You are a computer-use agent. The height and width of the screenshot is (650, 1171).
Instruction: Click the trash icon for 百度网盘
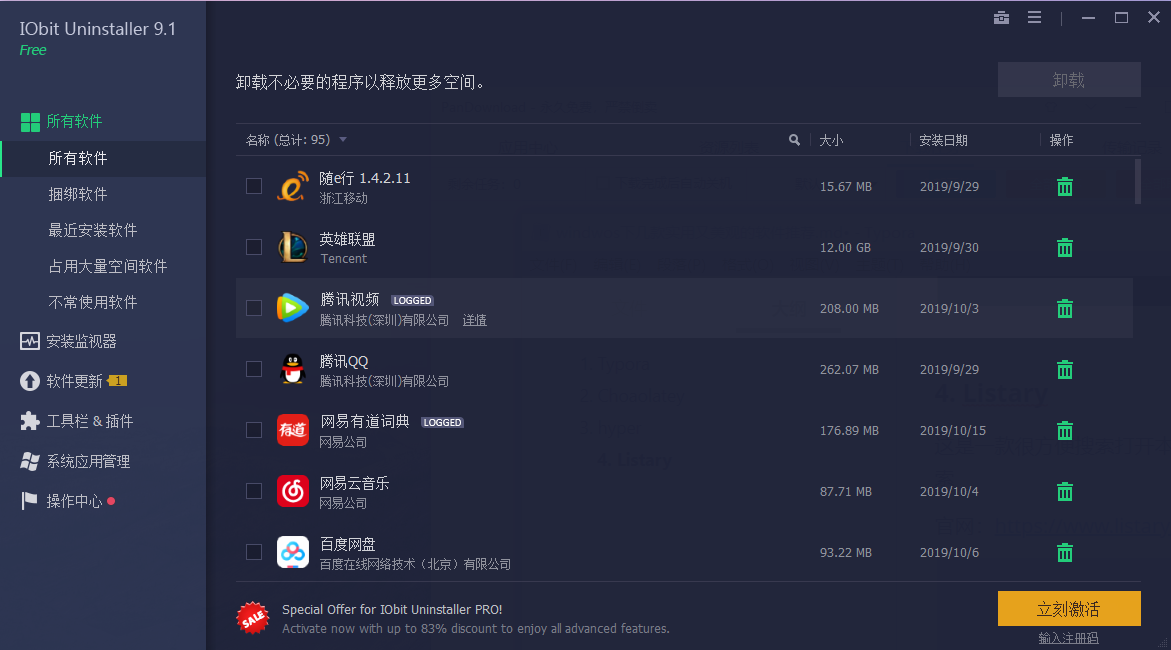click(1065, 553)
